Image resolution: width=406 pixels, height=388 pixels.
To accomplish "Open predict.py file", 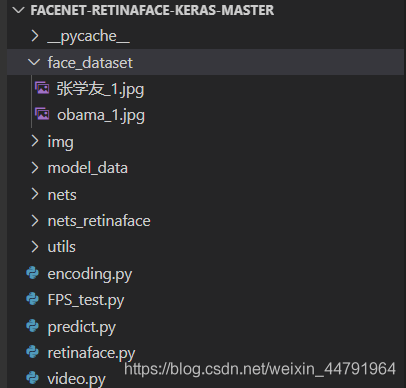I will tap(82, 327).
